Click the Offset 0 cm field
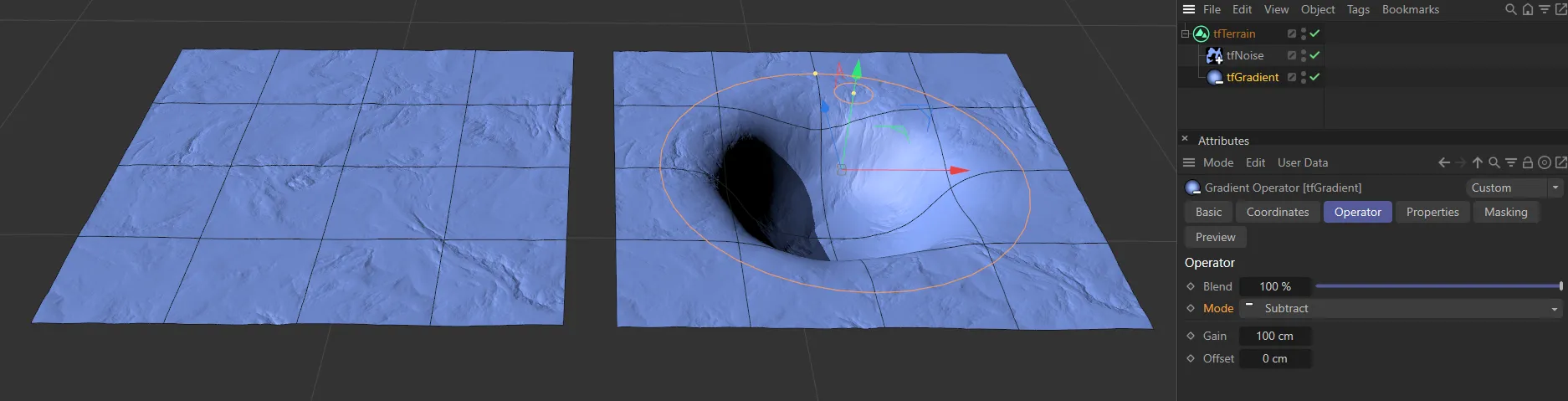The height and width of the screenshot is (401, 1568). click(1275, 358)
